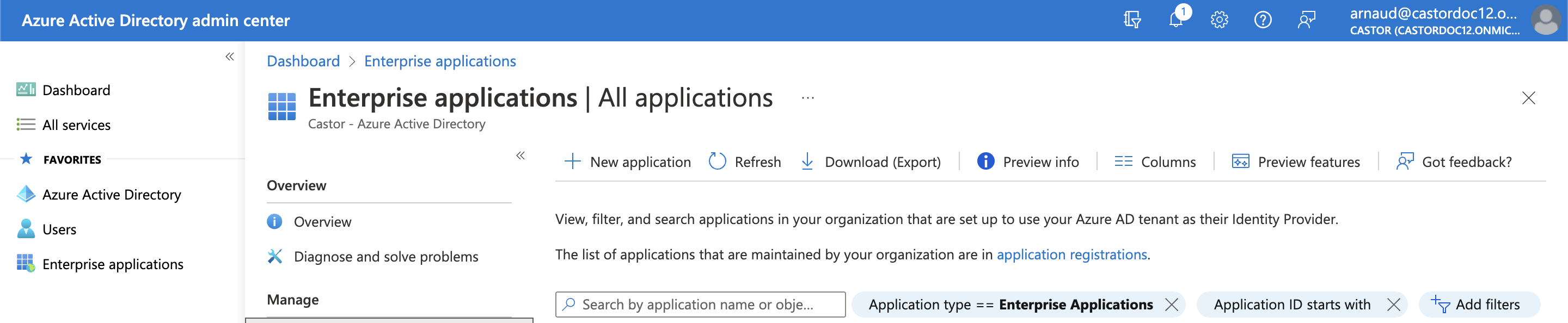This screenshot has height=323, width=1568.
Task: Open the notifications bell icon
Action: 1175,20
